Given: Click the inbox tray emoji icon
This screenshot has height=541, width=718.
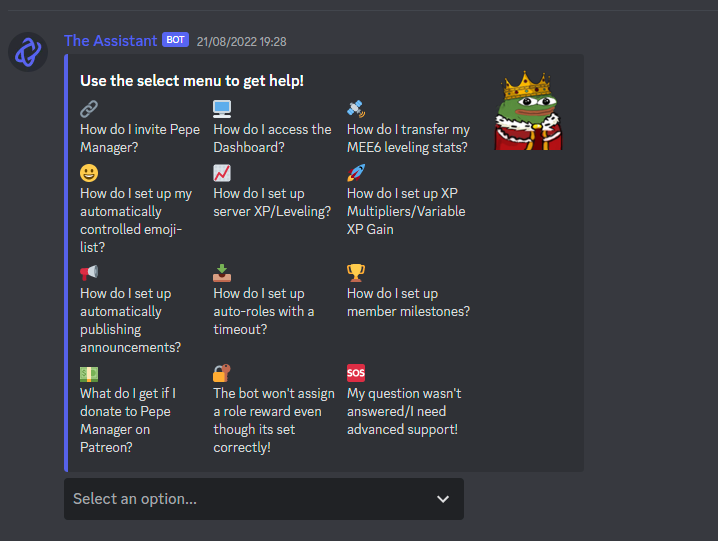Looking at the screenshot, I should (x=222, y=273).
